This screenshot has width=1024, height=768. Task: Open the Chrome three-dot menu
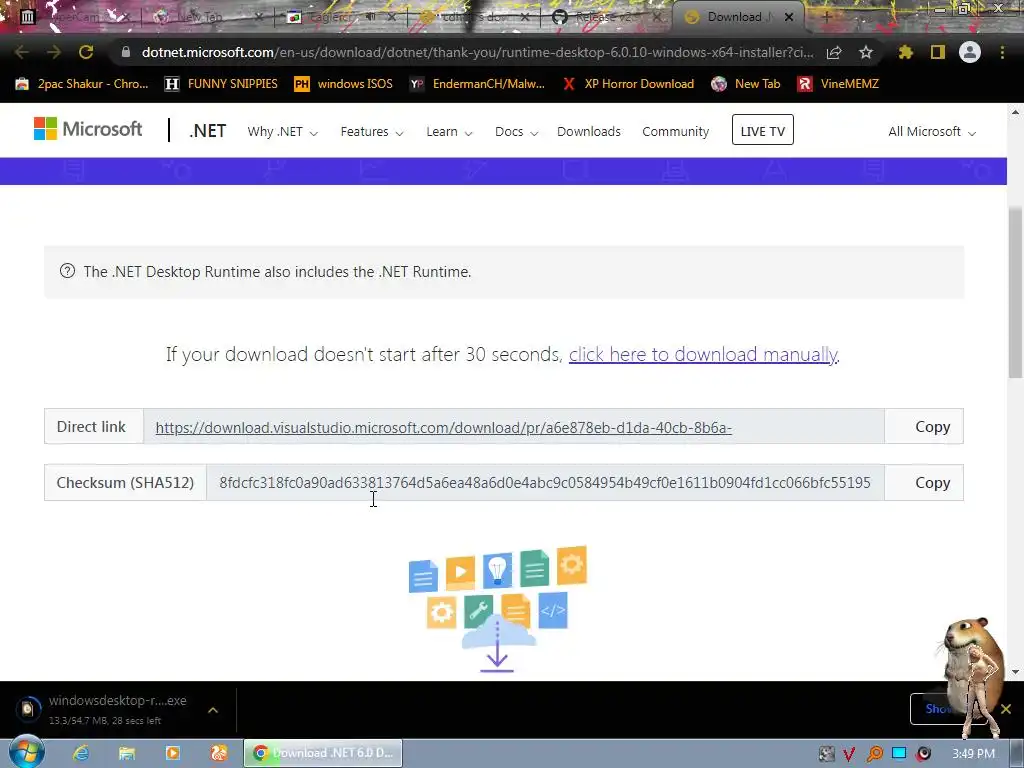click(1002, 52)
